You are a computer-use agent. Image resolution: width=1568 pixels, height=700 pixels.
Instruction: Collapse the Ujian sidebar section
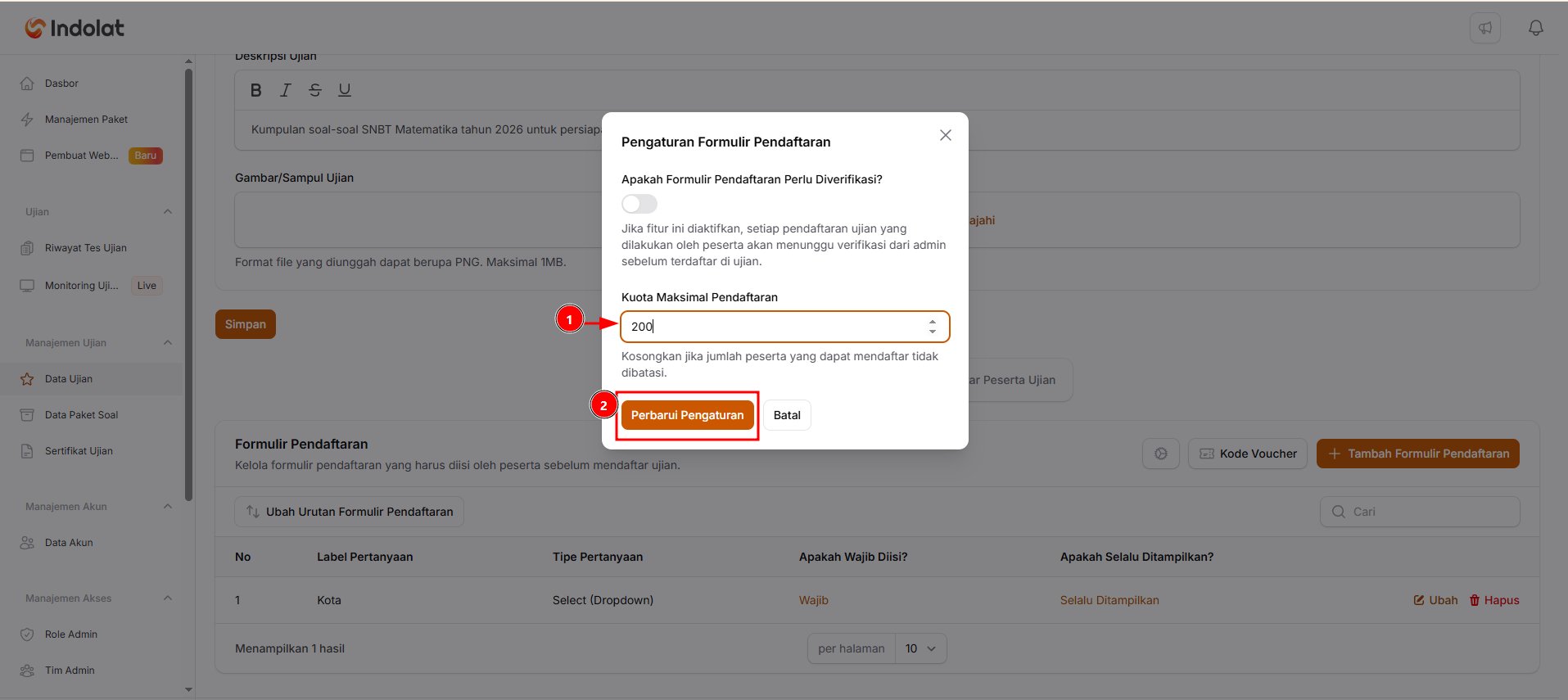pyautogui.click(x=168, y=212)
